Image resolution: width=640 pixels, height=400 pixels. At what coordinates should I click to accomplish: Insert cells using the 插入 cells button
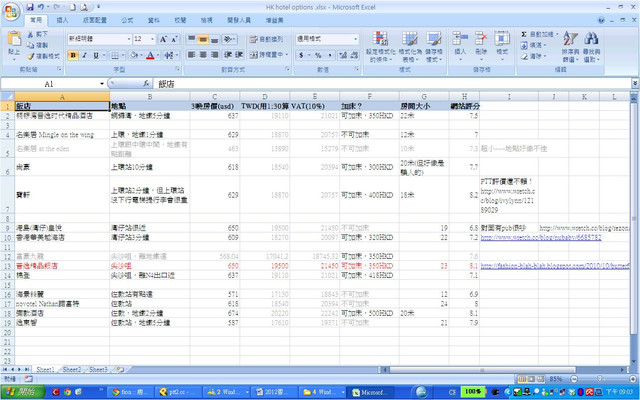460,47
